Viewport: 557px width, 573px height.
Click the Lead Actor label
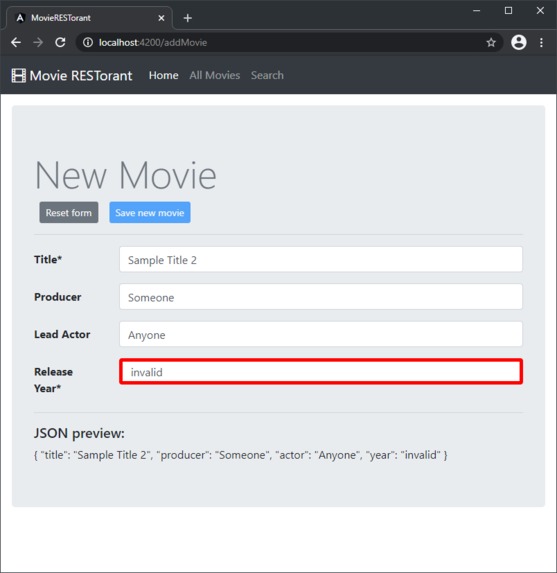click(62, 334)
